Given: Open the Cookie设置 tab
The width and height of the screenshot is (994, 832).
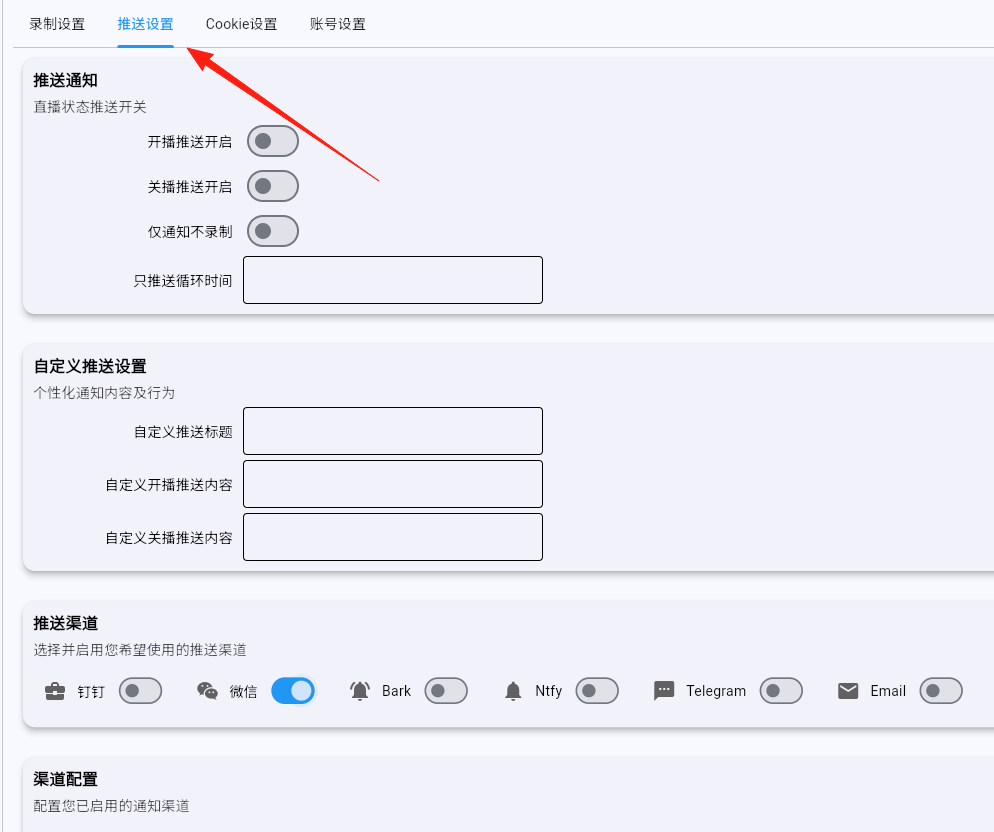Looking at the screenshot, I should coord(241,24).
